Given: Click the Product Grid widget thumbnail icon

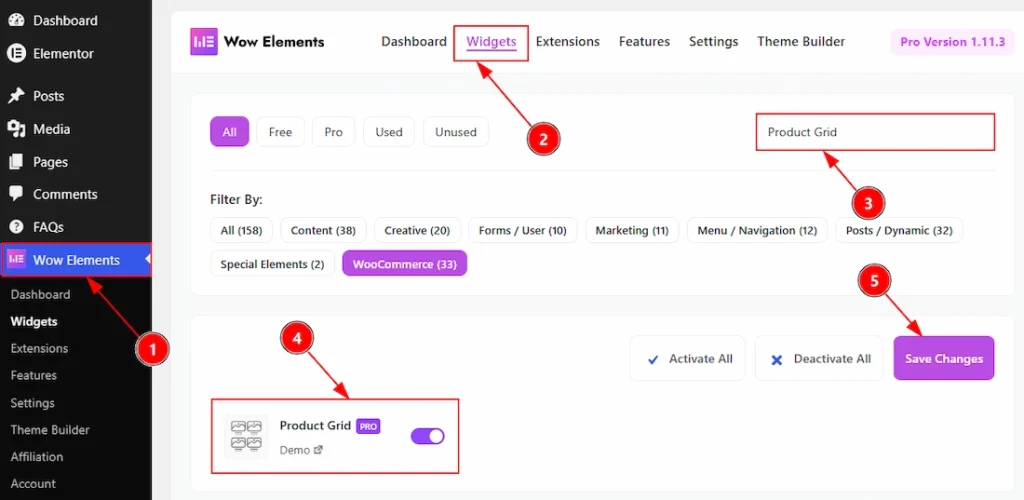Looking at the screenshot, I should pyautogui.click(x=246, y=436).
